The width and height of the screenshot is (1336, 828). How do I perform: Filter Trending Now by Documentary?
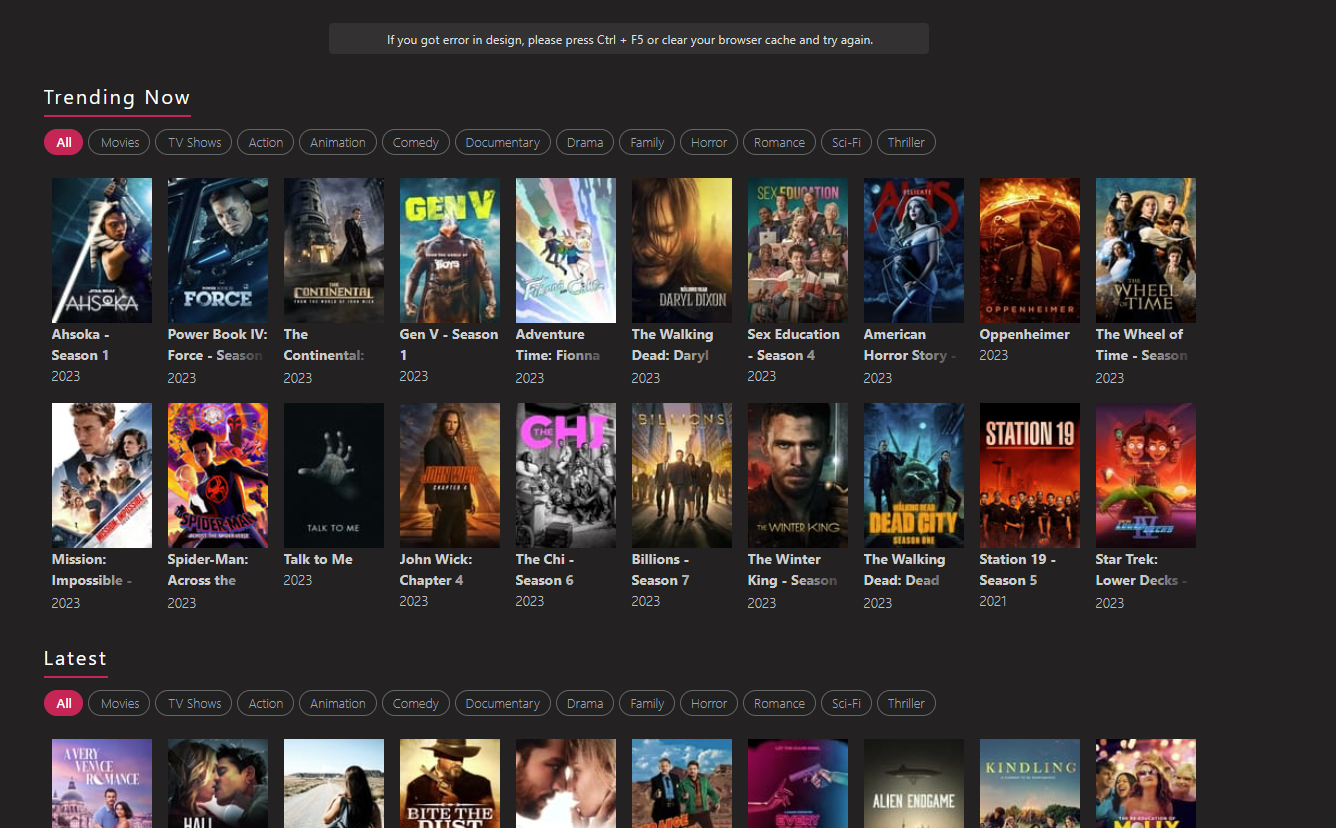[503, 142]
